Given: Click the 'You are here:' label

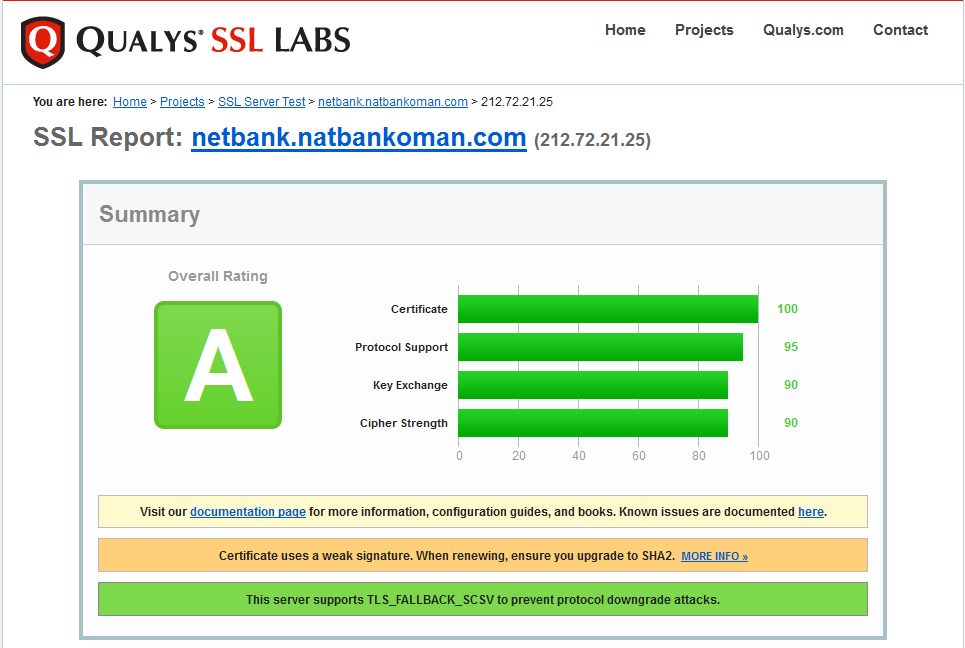Looking at the screenshot, I should pyautogui.click(x=70, y=102).
